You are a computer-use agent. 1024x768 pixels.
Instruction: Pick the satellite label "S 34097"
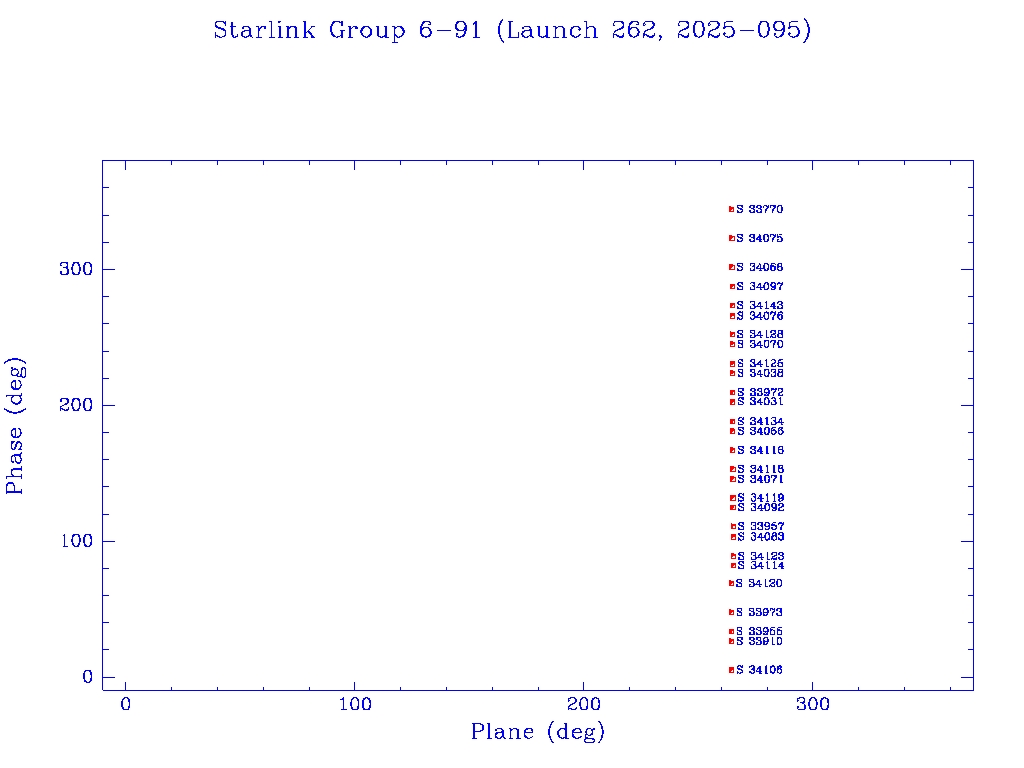[760, 287]
